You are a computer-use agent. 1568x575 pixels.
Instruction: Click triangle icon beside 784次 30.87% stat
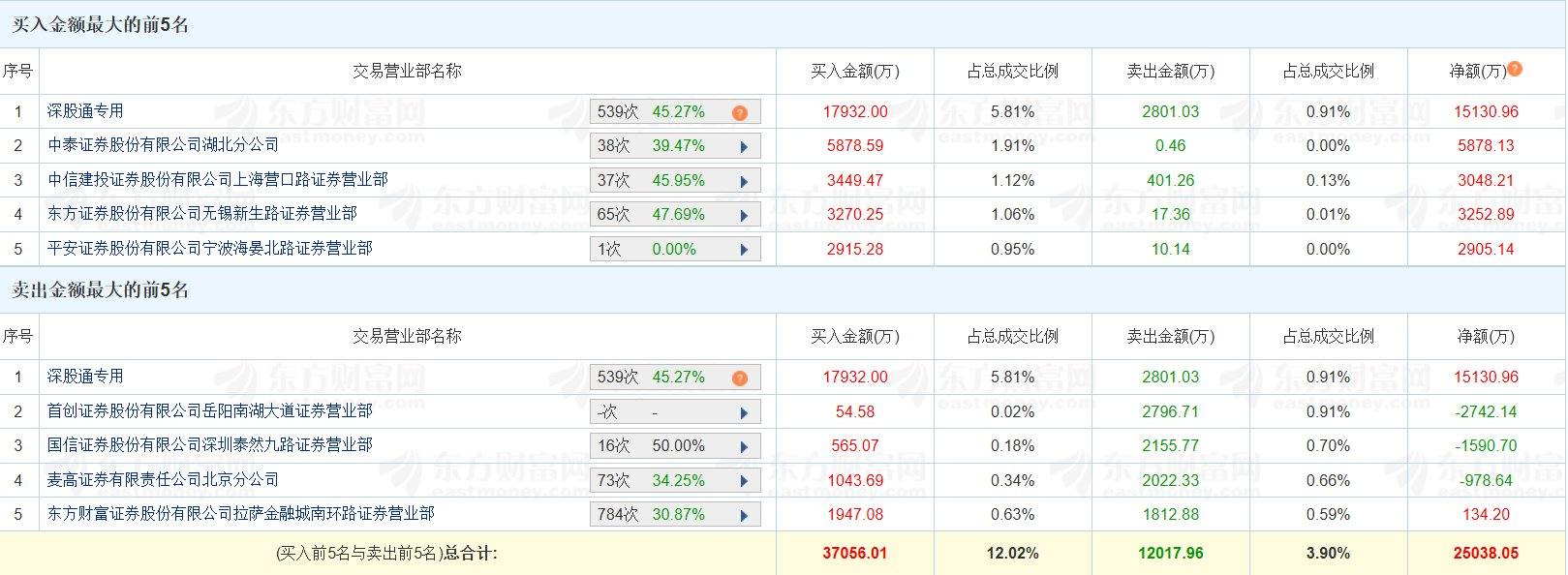[744, 514]
